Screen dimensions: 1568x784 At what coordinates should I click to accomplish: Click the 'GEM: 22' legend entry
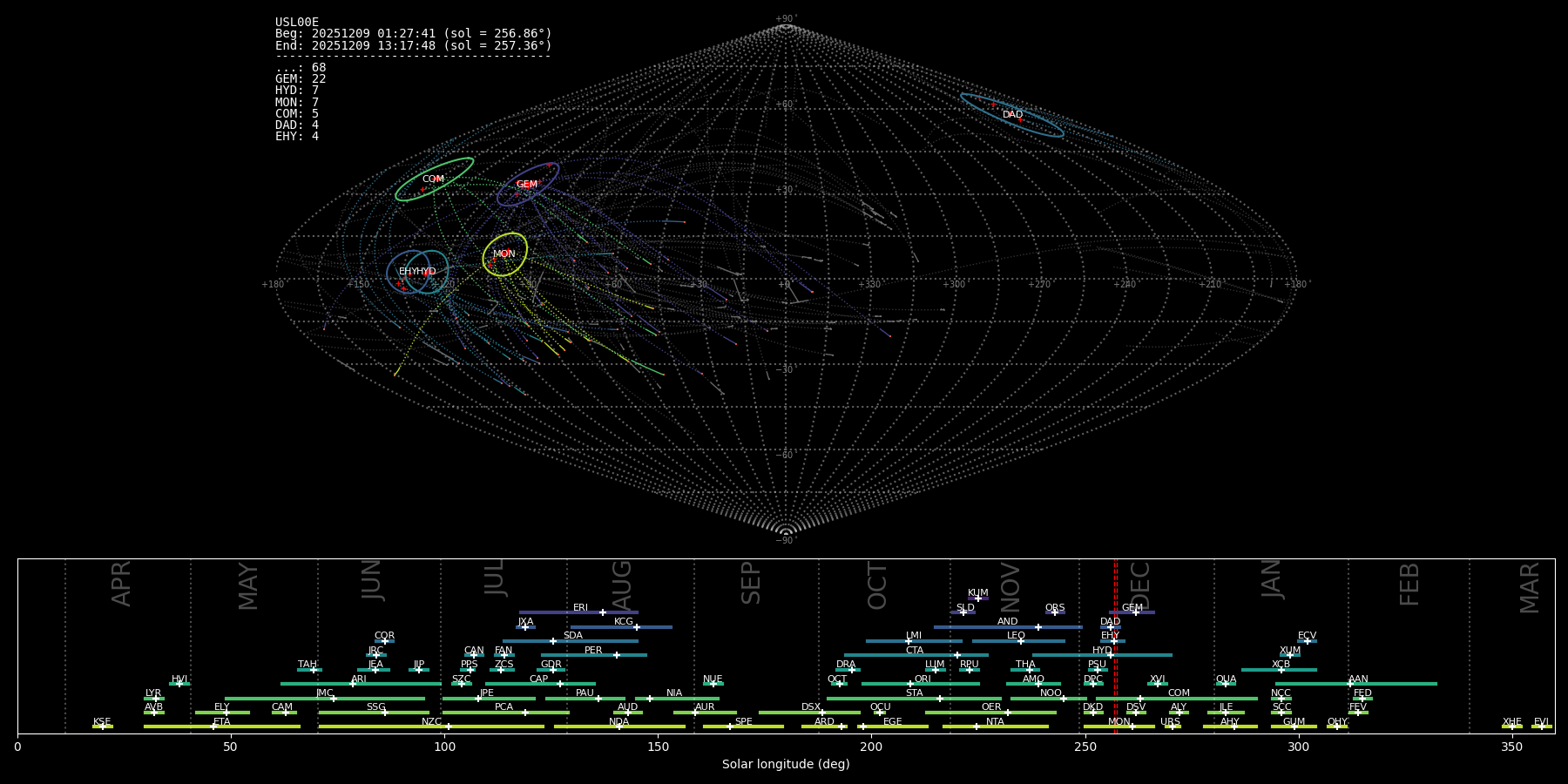click(301, 79)
